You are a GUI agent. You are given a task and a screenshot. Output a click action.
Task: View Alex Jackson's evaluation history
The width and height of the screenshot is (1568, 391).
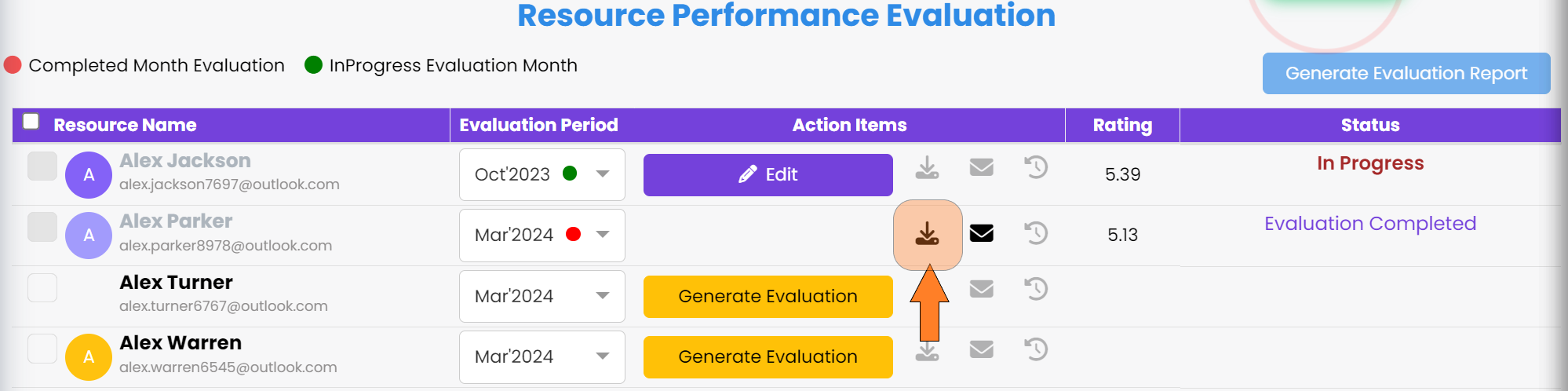click(1036, 167)
